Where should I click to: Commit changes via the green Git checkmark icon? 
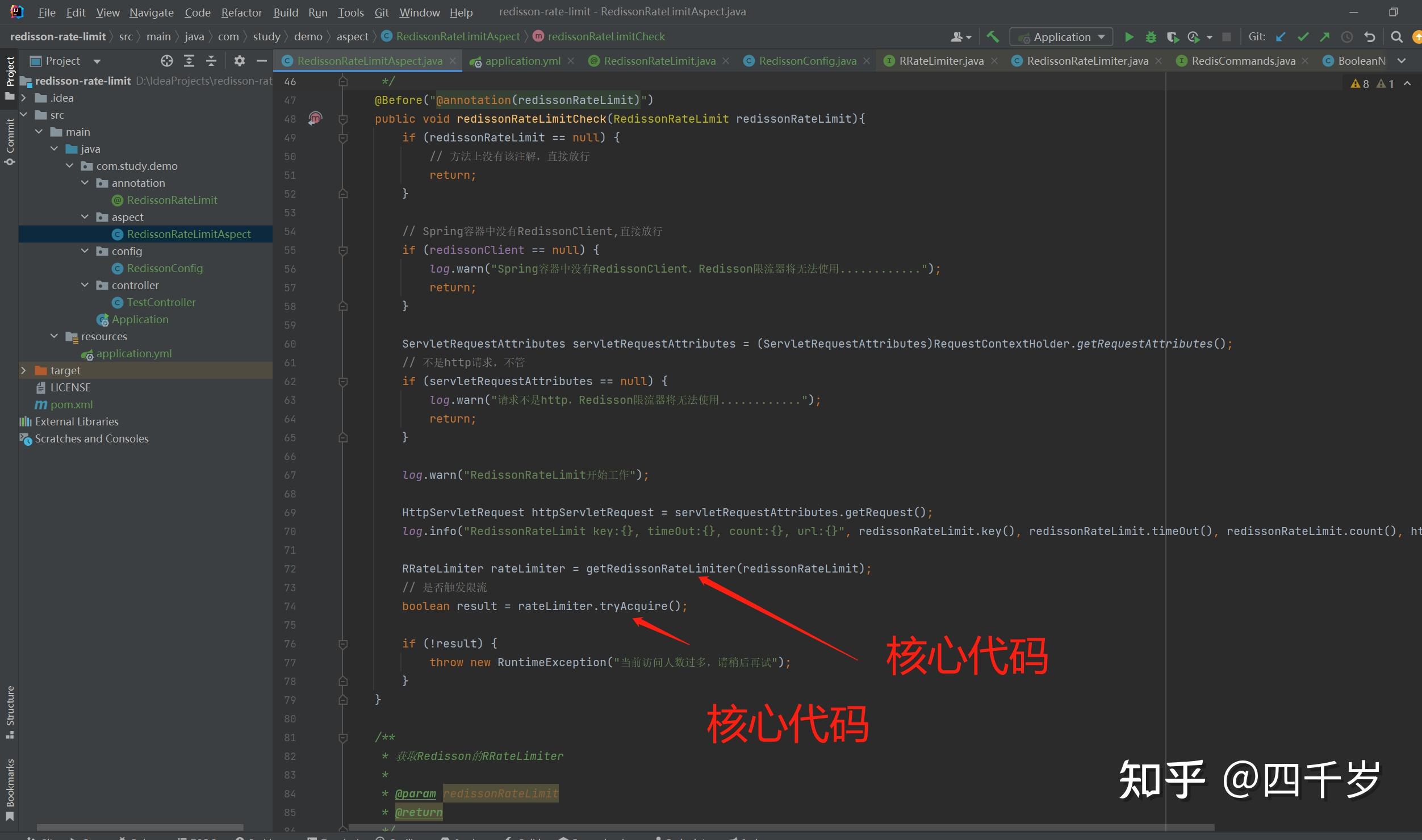tap(1302, 36)
